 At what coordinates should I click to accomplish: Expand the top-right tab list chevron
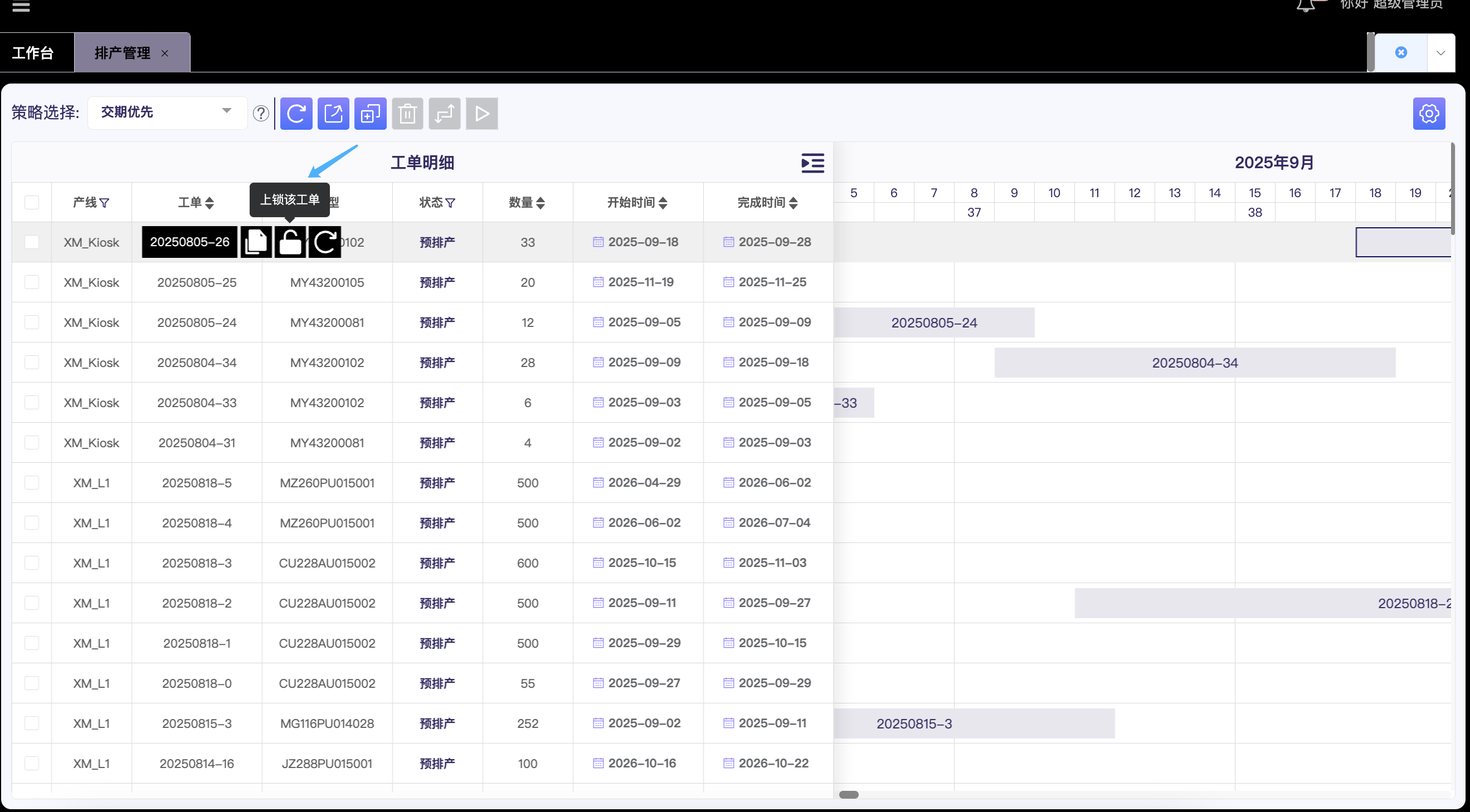pyautogui.click(x=1441, y=53)
